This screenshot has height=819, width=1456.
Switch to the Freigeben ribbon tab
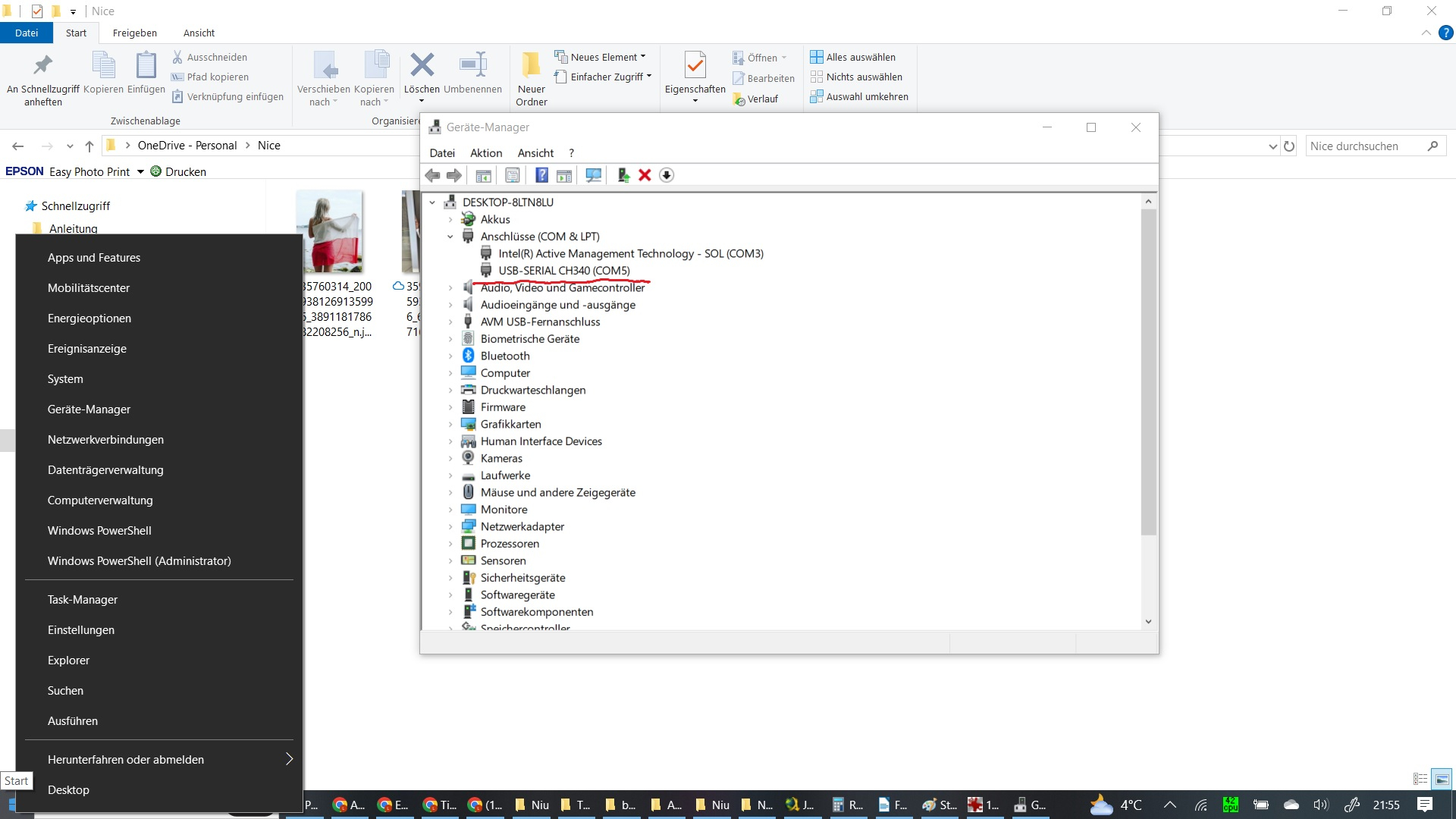(x=134, y=33)
